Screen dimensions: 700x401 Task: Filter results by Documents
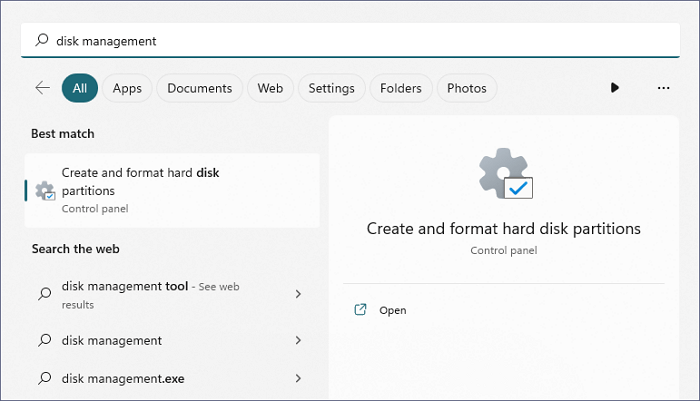click(x=200, y=88)
